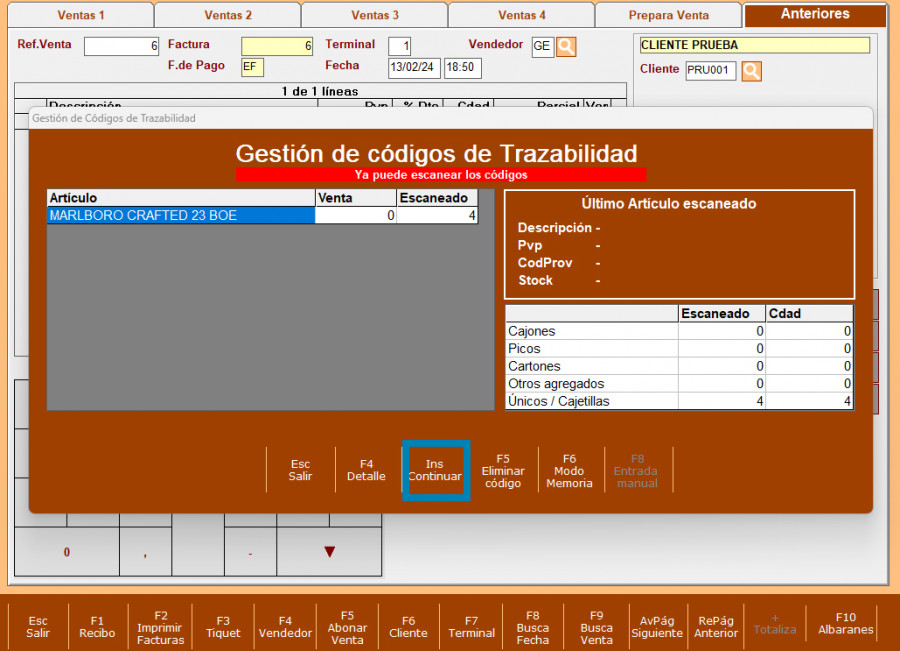This screenshot has width=900, height=651.
Task: Go to AvPág Siguiente sale
Action: (x=657, y=627)
